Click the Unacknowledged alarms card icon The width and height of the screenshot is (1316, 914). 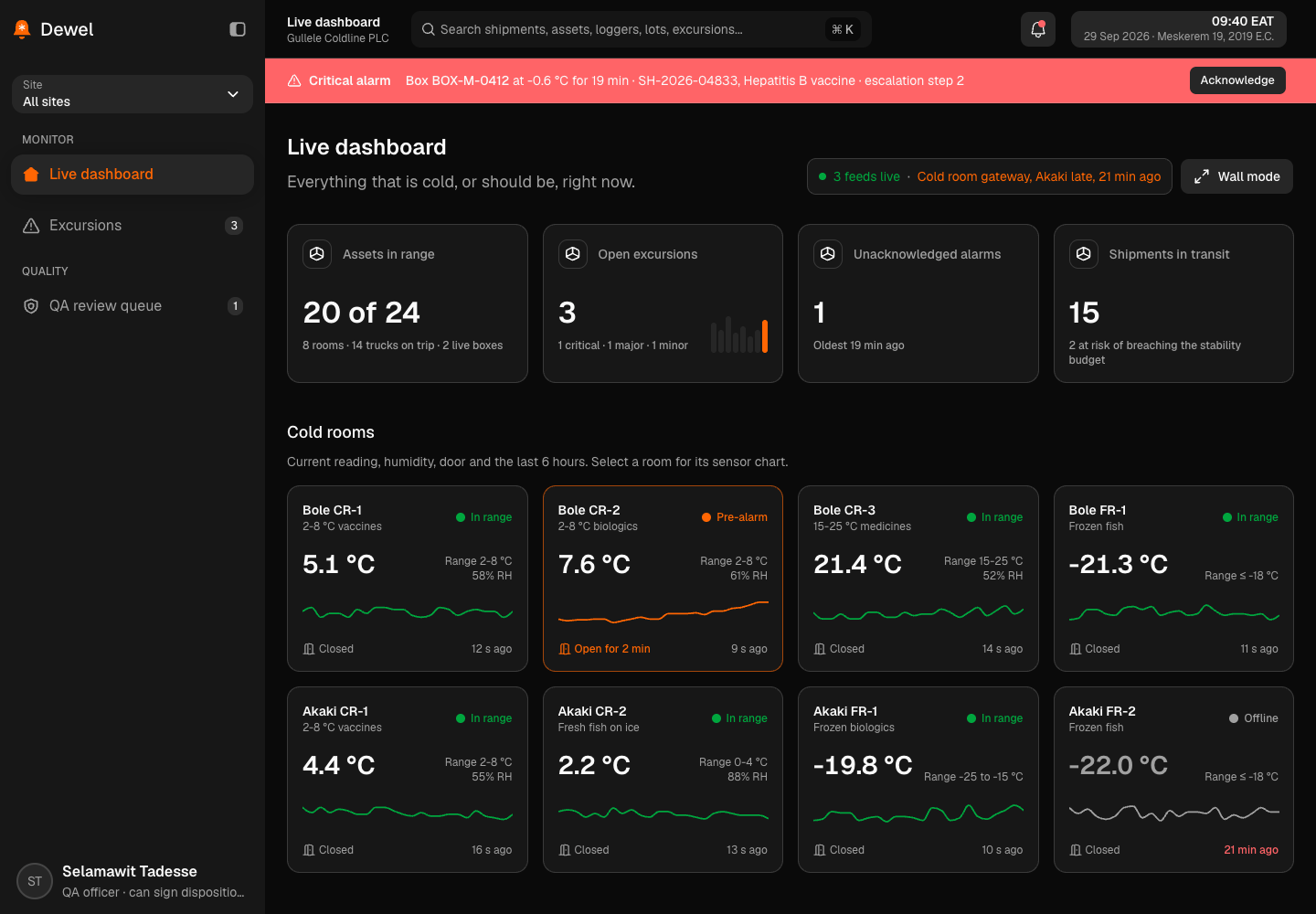pos(828,254)
